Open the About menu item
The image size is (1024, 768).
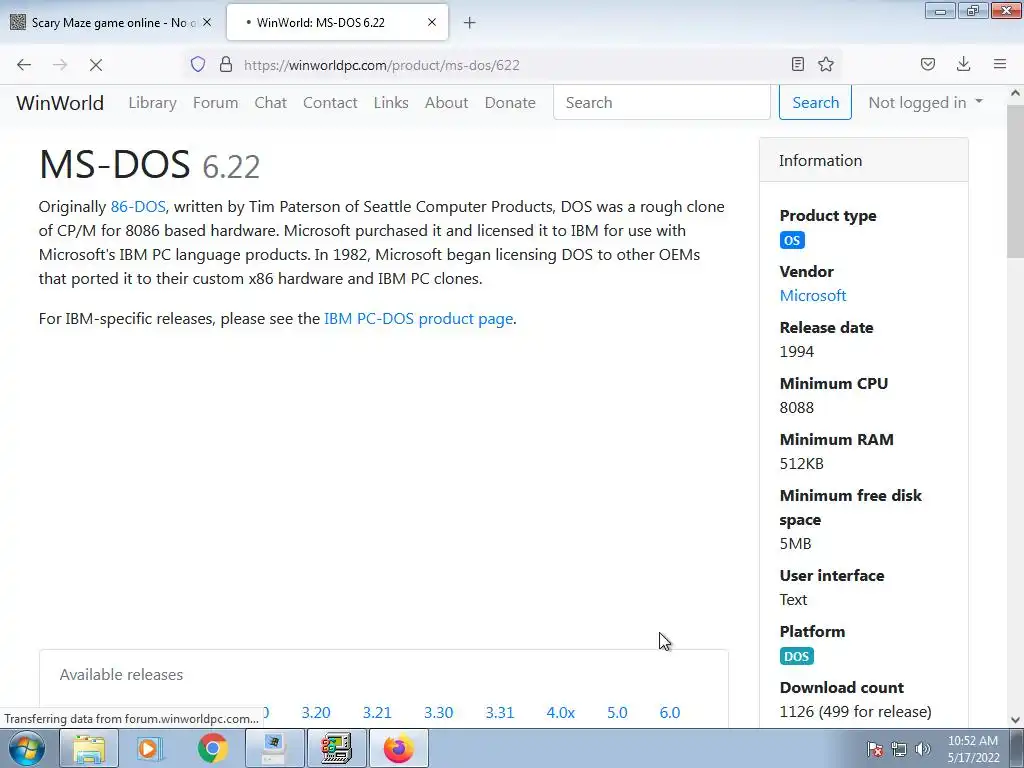(447, 103)
